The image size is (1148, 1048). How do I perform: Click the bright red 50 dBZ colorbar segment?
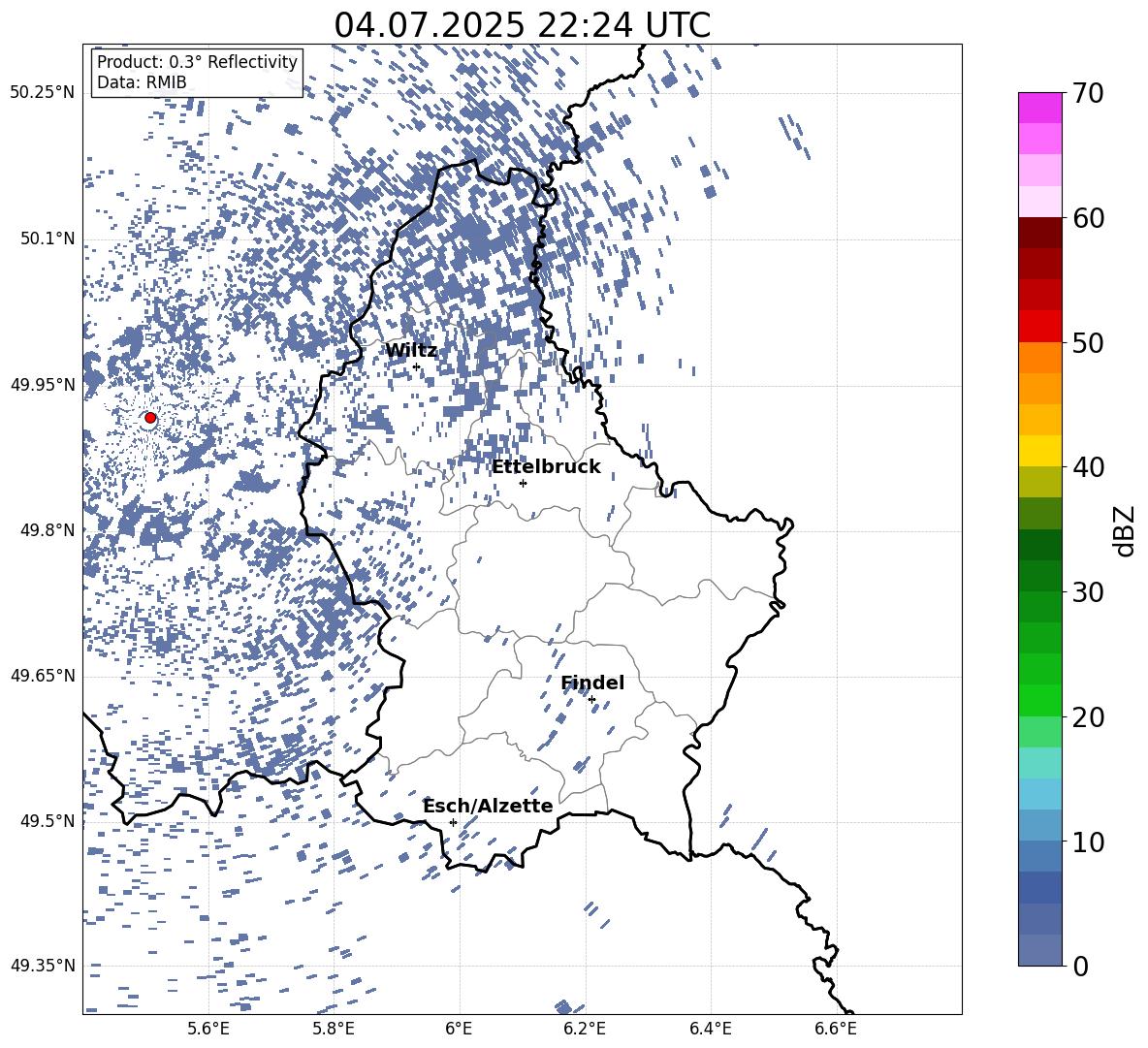click(x=1039, y=327)
